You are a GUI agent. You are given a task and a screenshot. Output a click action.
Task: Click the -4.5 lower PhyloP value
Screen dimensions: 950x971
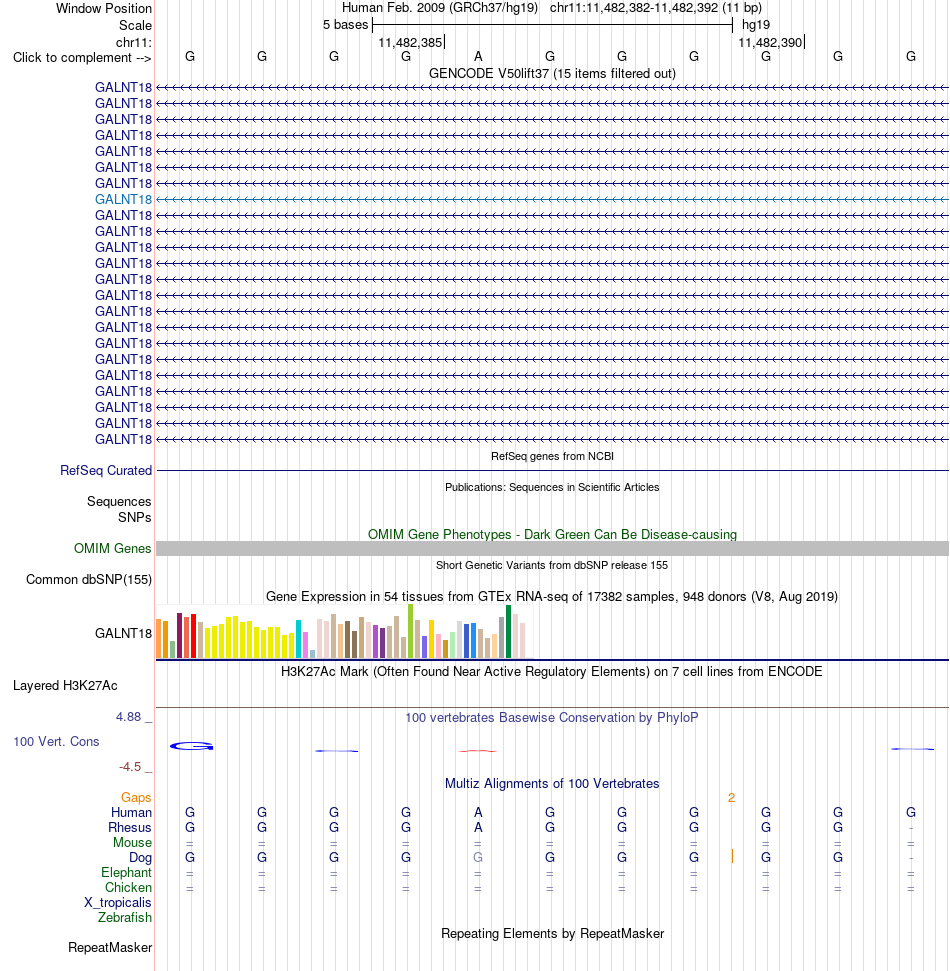point(130,767)
